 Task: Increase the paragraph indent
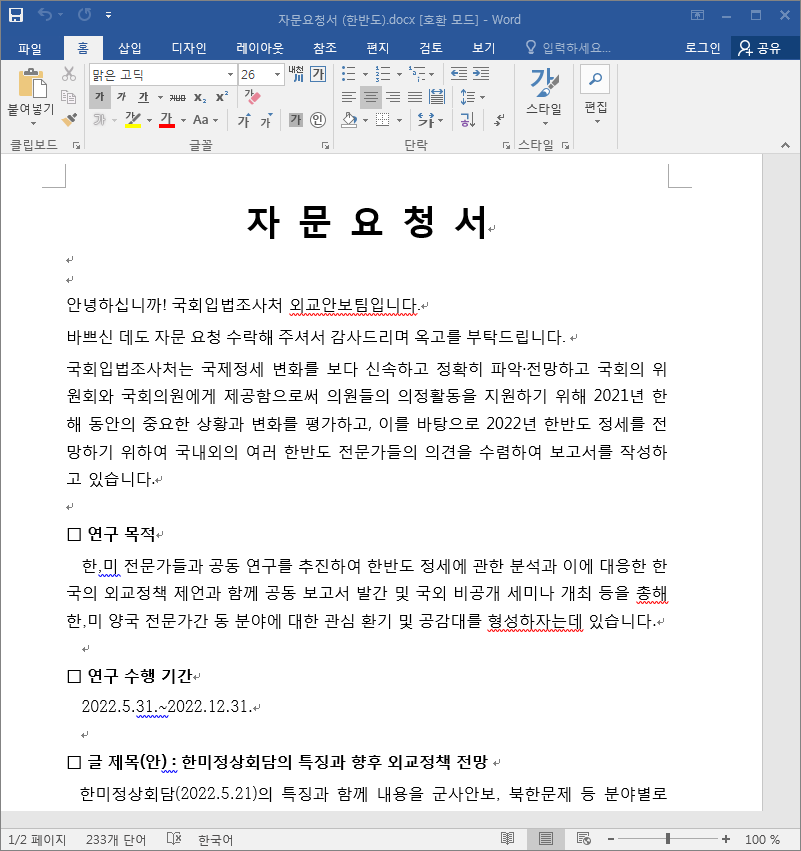[x=481, y=74]
